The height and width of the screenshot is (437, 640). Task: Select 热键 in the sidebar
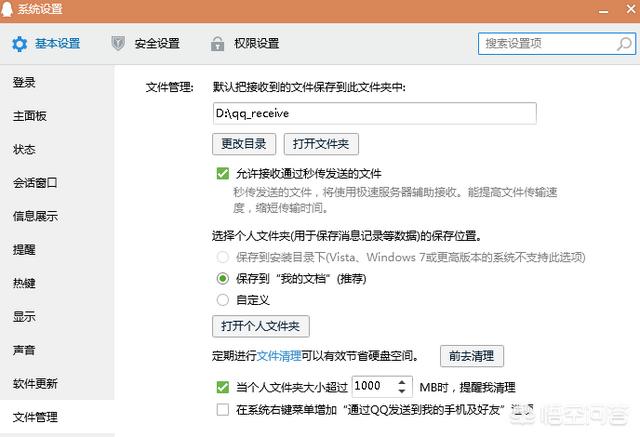point(57,283)
